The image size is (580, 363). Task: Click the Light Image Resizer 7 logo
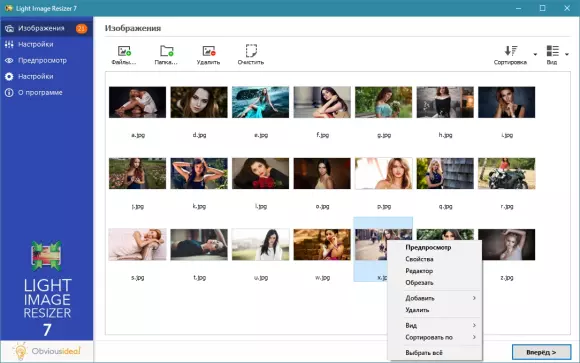[47, 289]
